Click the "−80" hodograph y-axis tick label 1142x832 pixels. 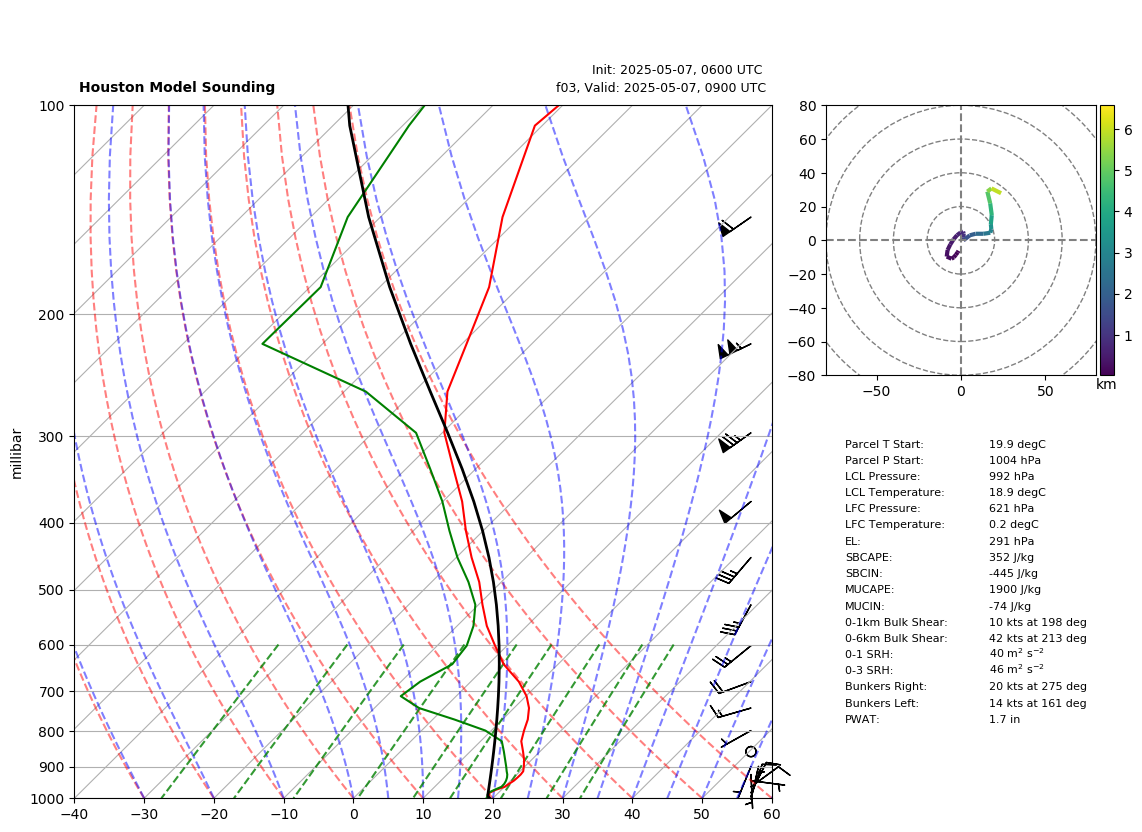[805, 376]
